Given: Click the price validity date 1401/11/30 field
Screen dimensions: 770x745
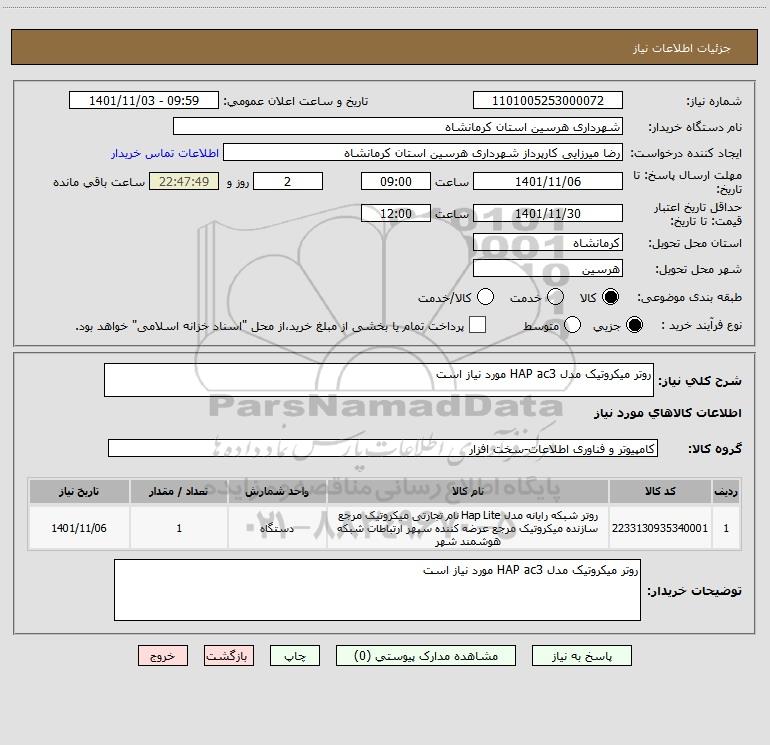Looking at the screenshot, I should coord(548,213).
